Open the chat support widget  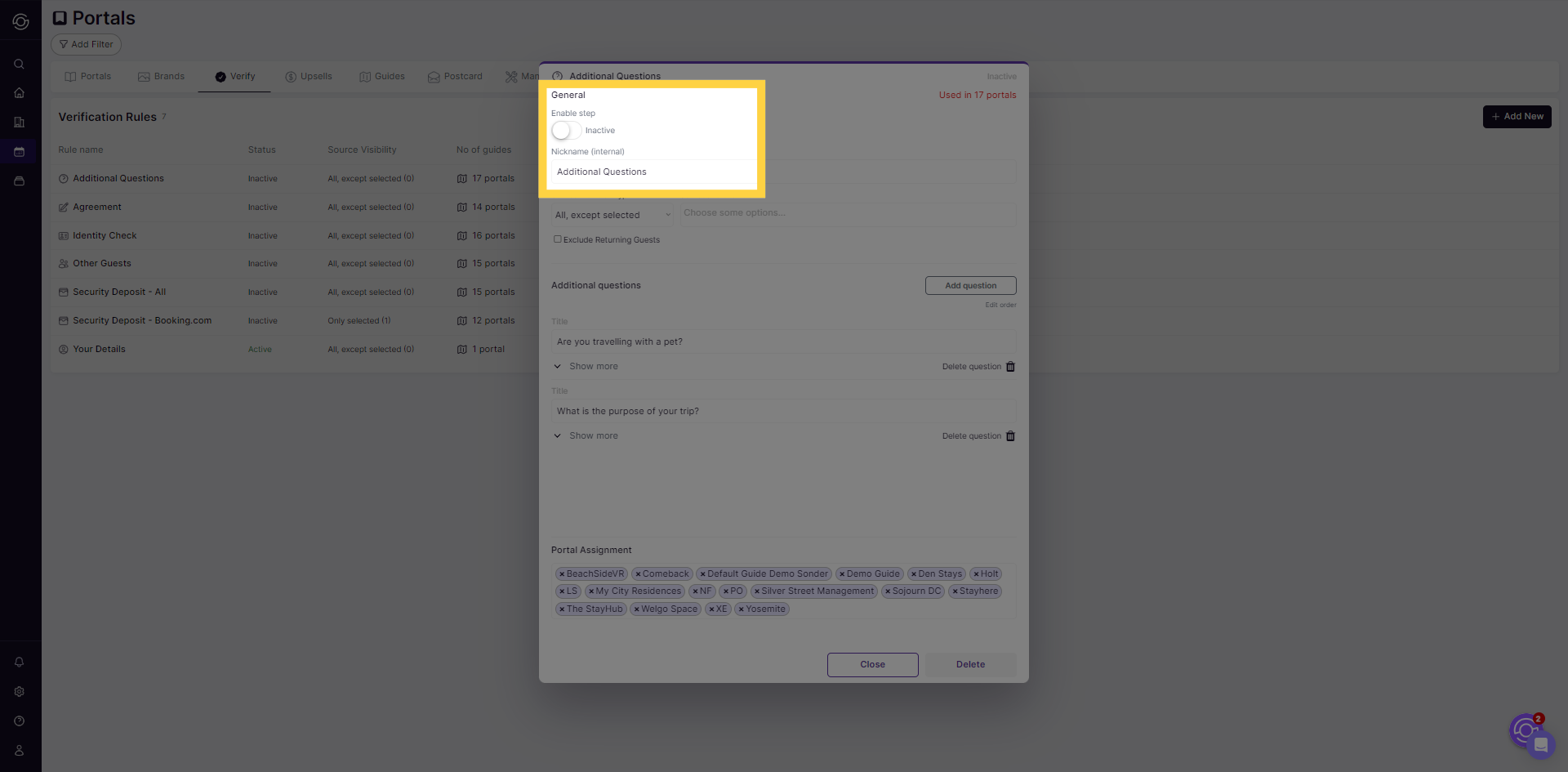pyautogui.click(x=1540, y=744)
